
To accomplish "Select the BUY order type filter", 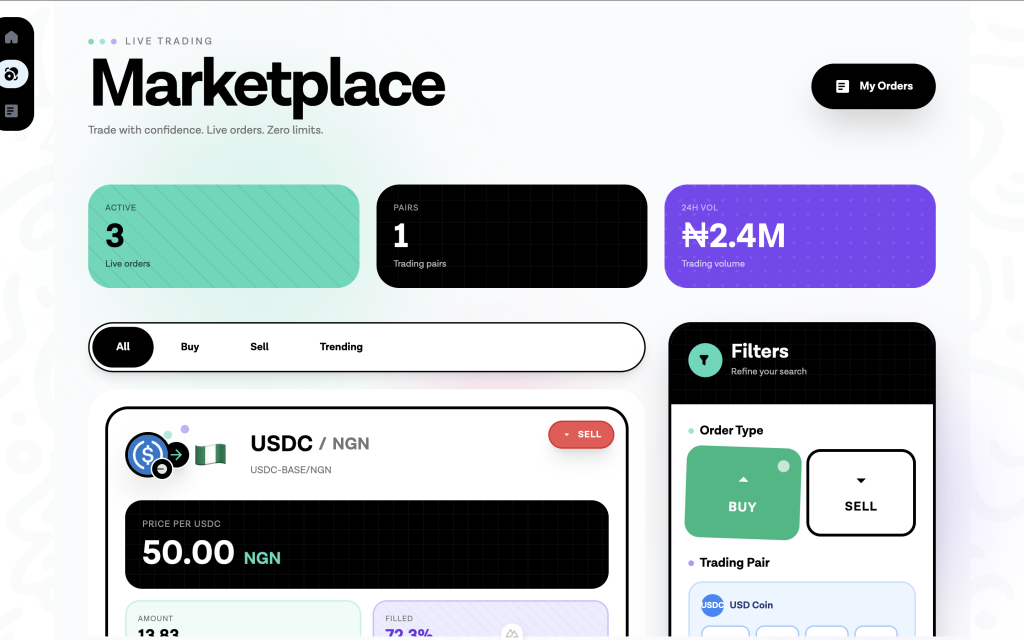I will [x=743, y=493].
